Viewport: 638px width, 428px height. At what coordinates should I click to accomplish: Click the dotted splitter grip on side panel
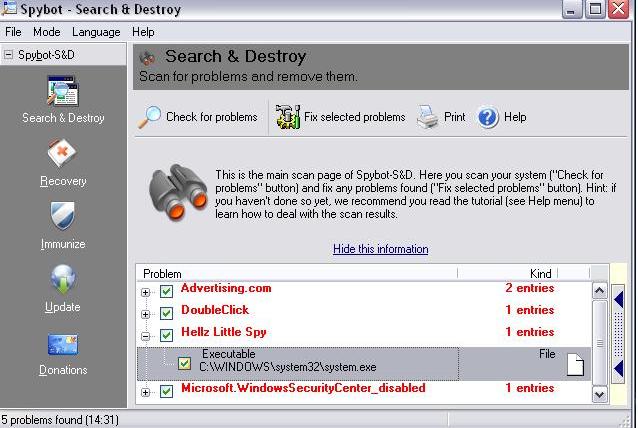[618, 334]
